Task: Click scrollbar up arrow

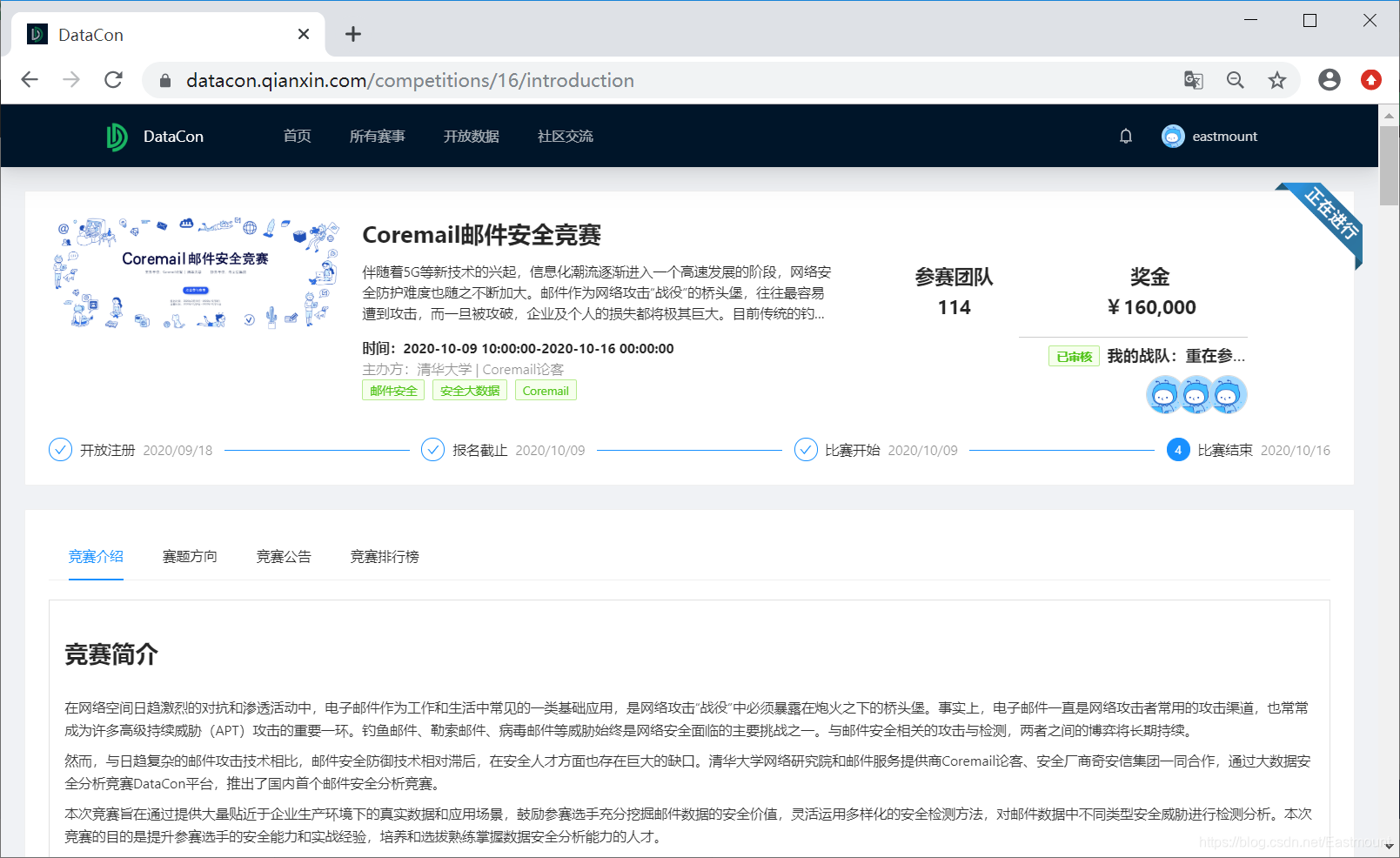Action: (x=1389, y=115)
